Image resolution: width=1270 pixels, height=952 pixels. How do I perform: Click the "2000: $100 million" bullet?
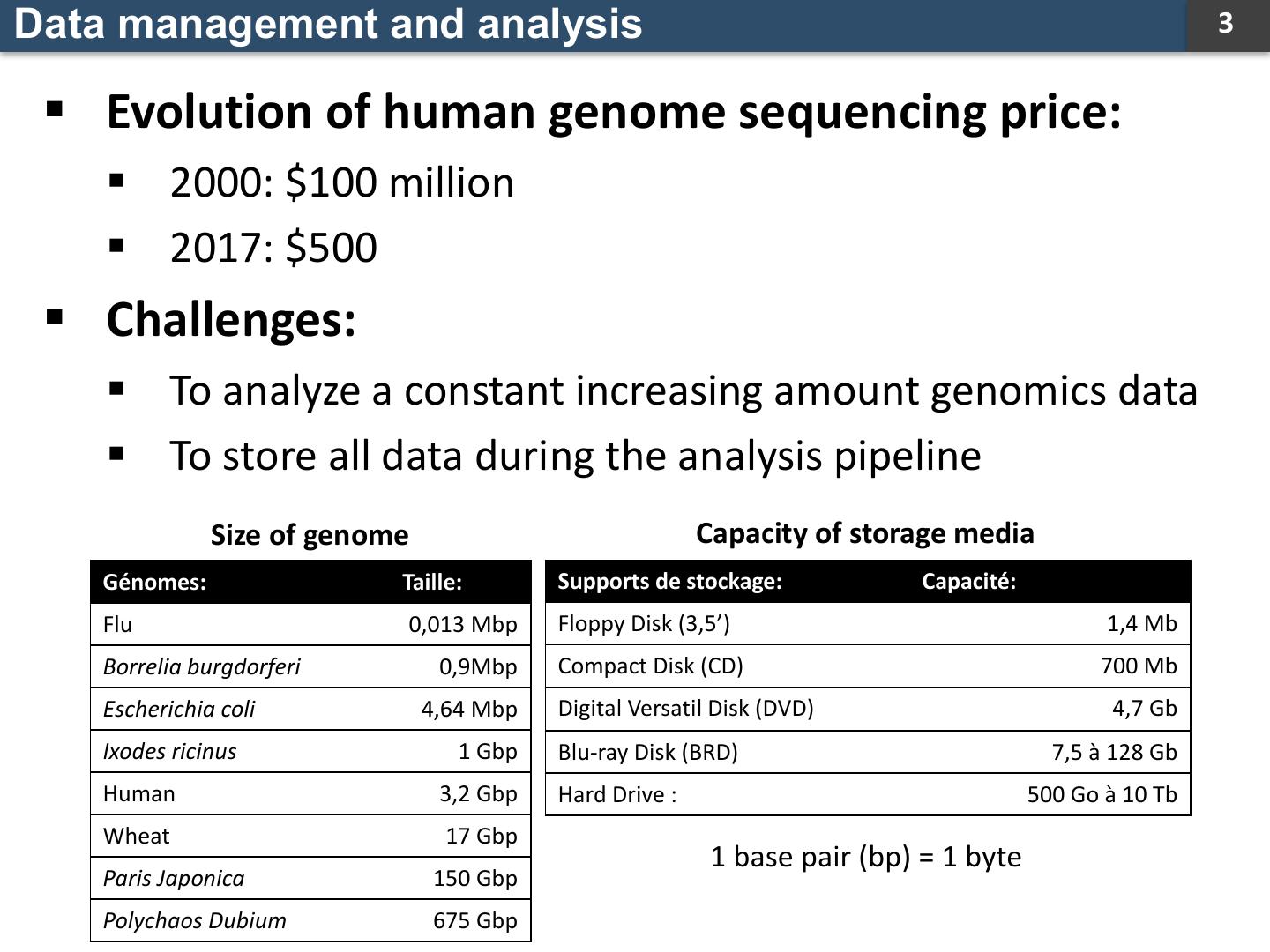[x=341, y=183]
